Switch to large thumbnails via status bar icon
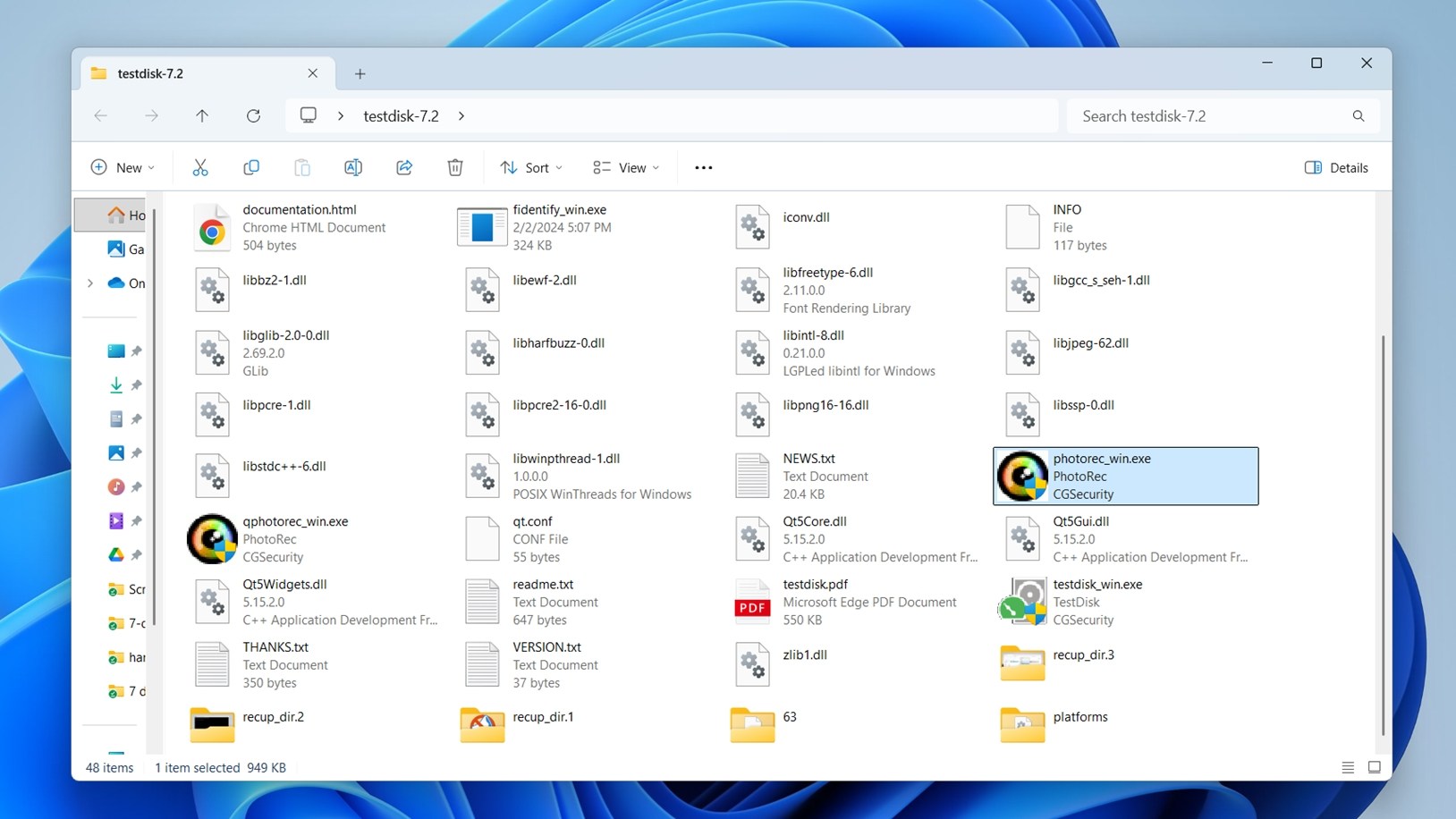The height and width of the screenshot is (819, 1456). (x=1374, y=767)
